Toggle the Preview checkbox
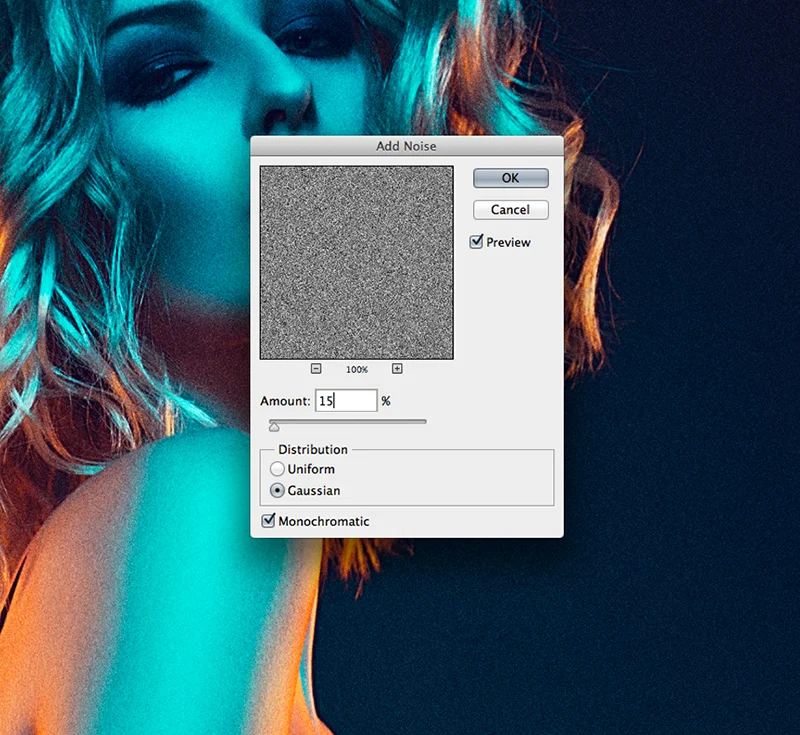Image resolution: width=800 pixels, height=735 pixels. click(476, 241)
